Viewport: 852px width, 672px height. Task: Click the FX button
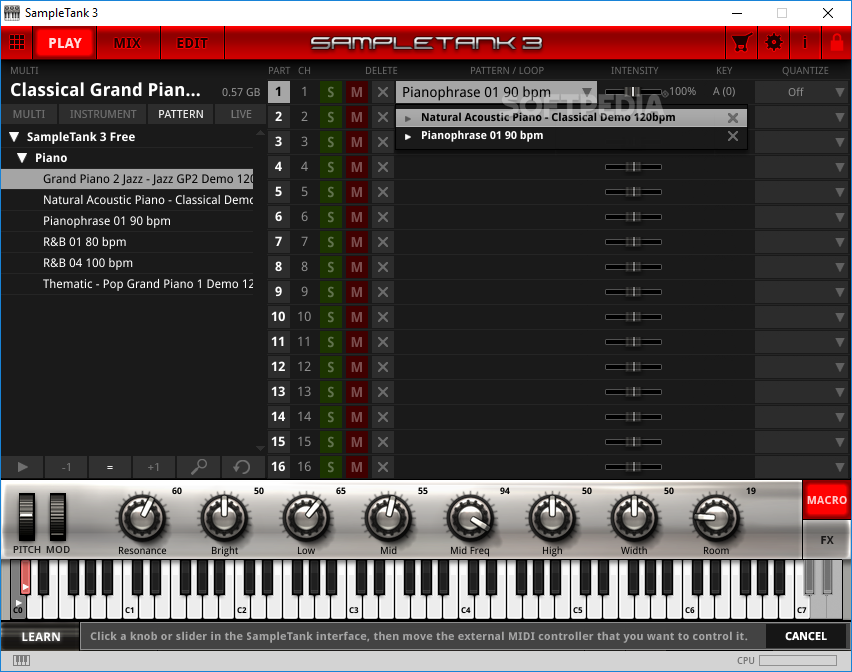[x=826, y=540]
